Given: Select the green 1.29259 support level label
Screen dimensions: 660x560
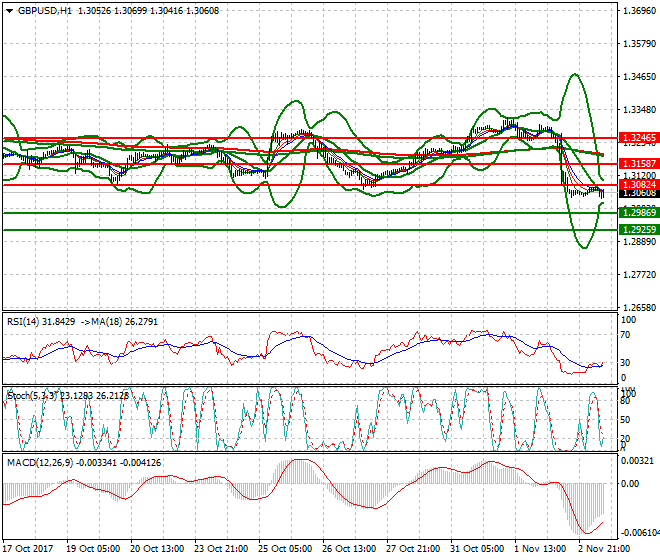Looking at the screenshot, I should (x=639, y=229).
